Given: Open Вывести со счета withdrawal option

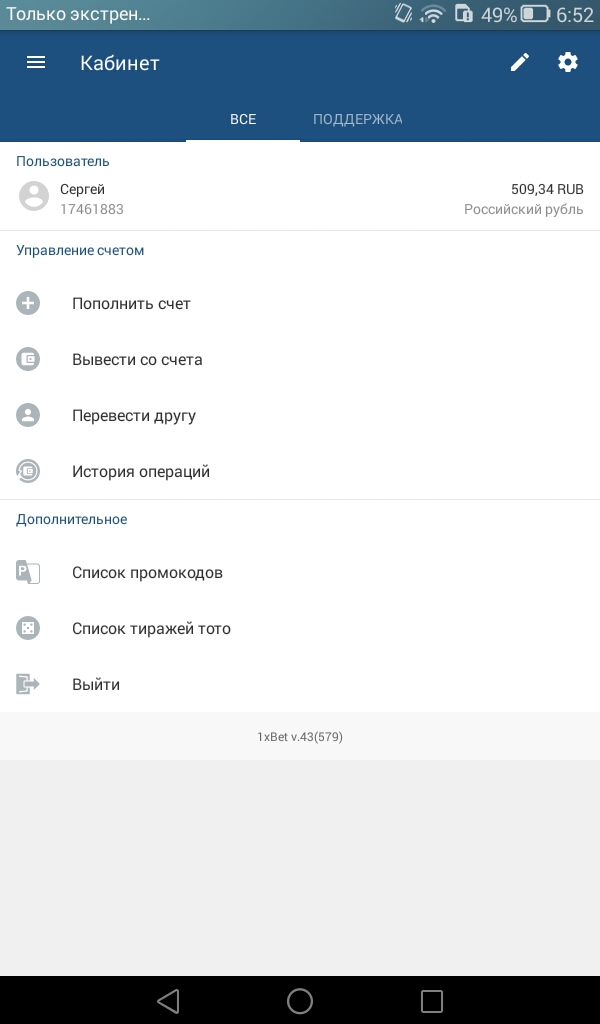Looking at the screenshot, I should coord(300,359).
